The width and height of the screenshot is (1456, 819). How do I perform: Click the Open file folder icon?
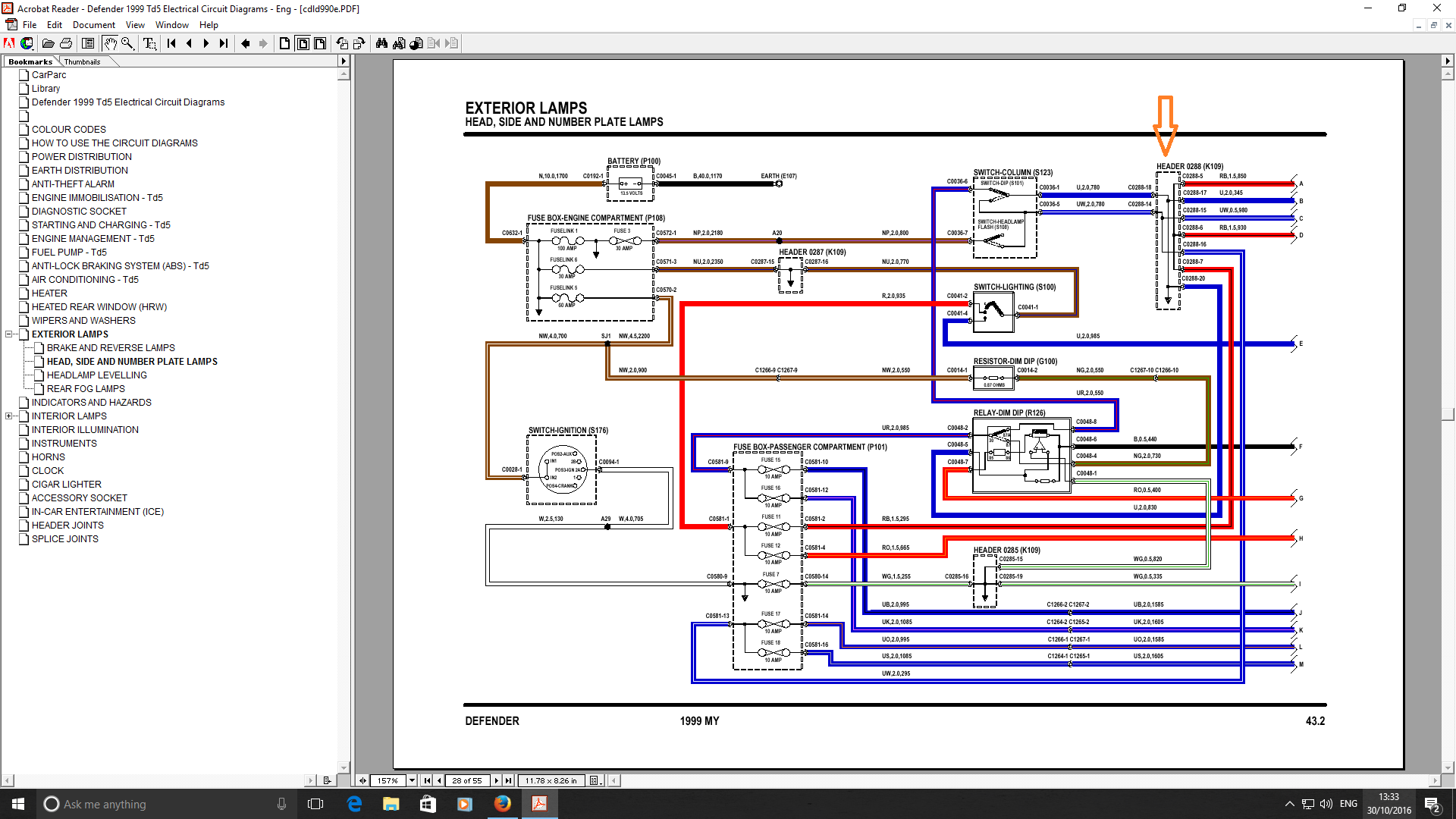point(49,43)
